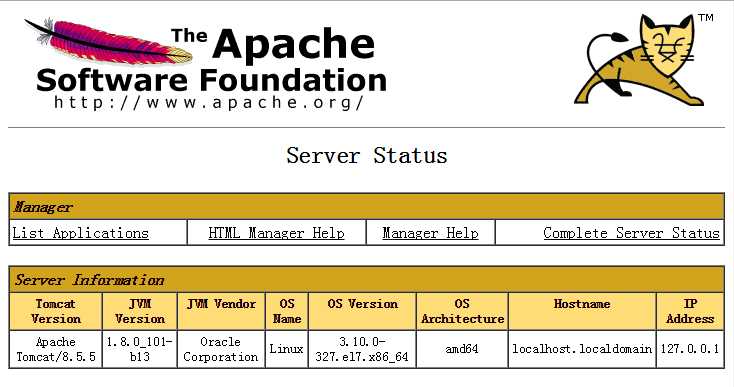Open the HTML Manager Help link
This screenshot has height=387, width=734.
pyautogui.click(x=276, y=233)
